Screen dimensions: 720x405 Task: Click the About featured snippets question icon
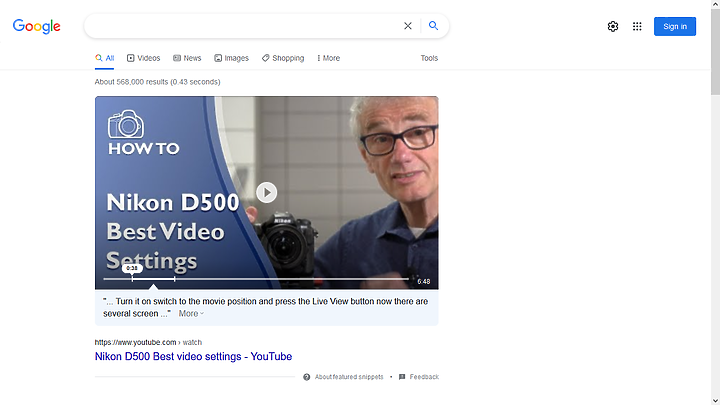[x=306, y=377]
